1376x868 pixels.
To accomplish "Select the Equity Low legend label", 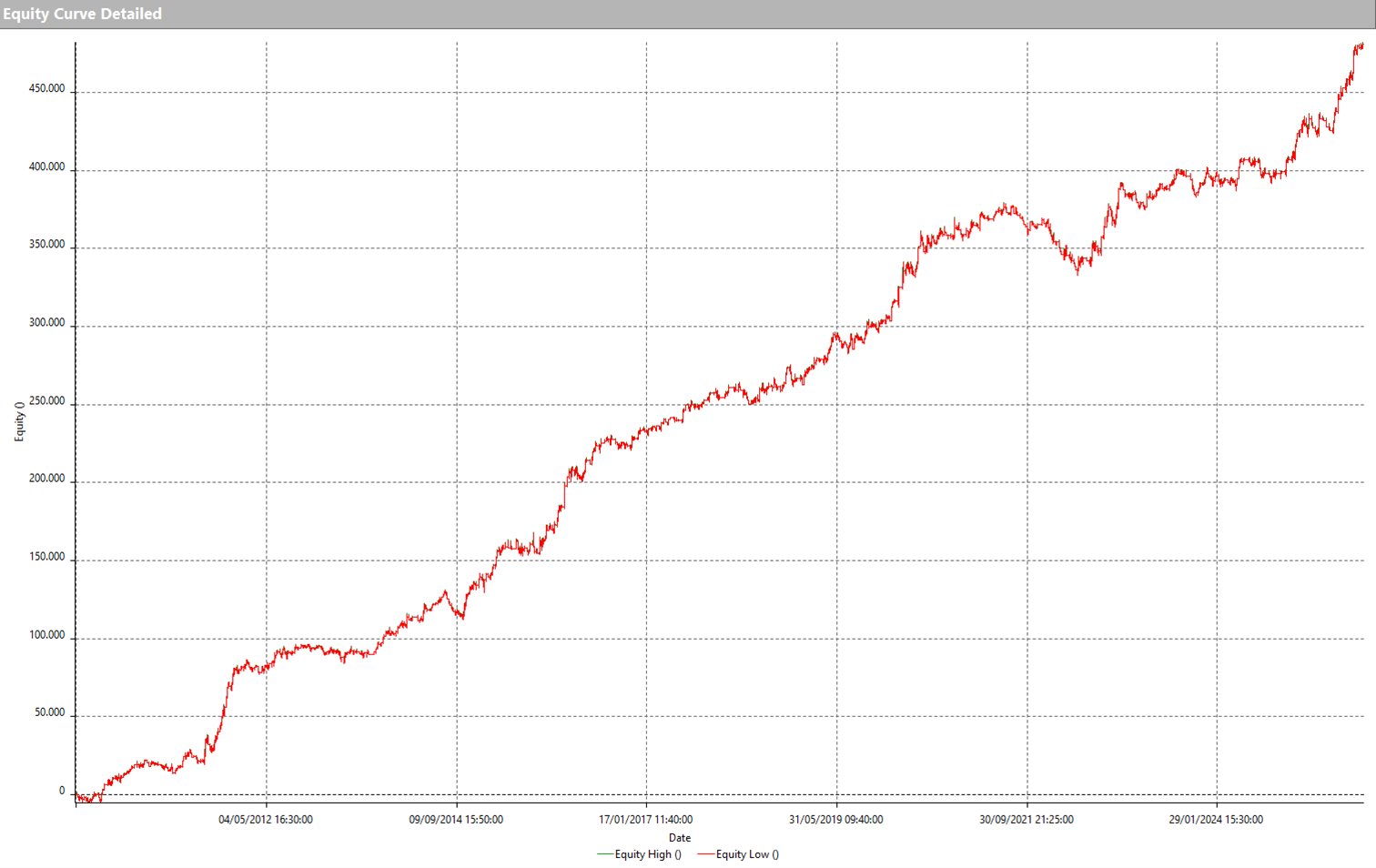I will coord(747,854).
